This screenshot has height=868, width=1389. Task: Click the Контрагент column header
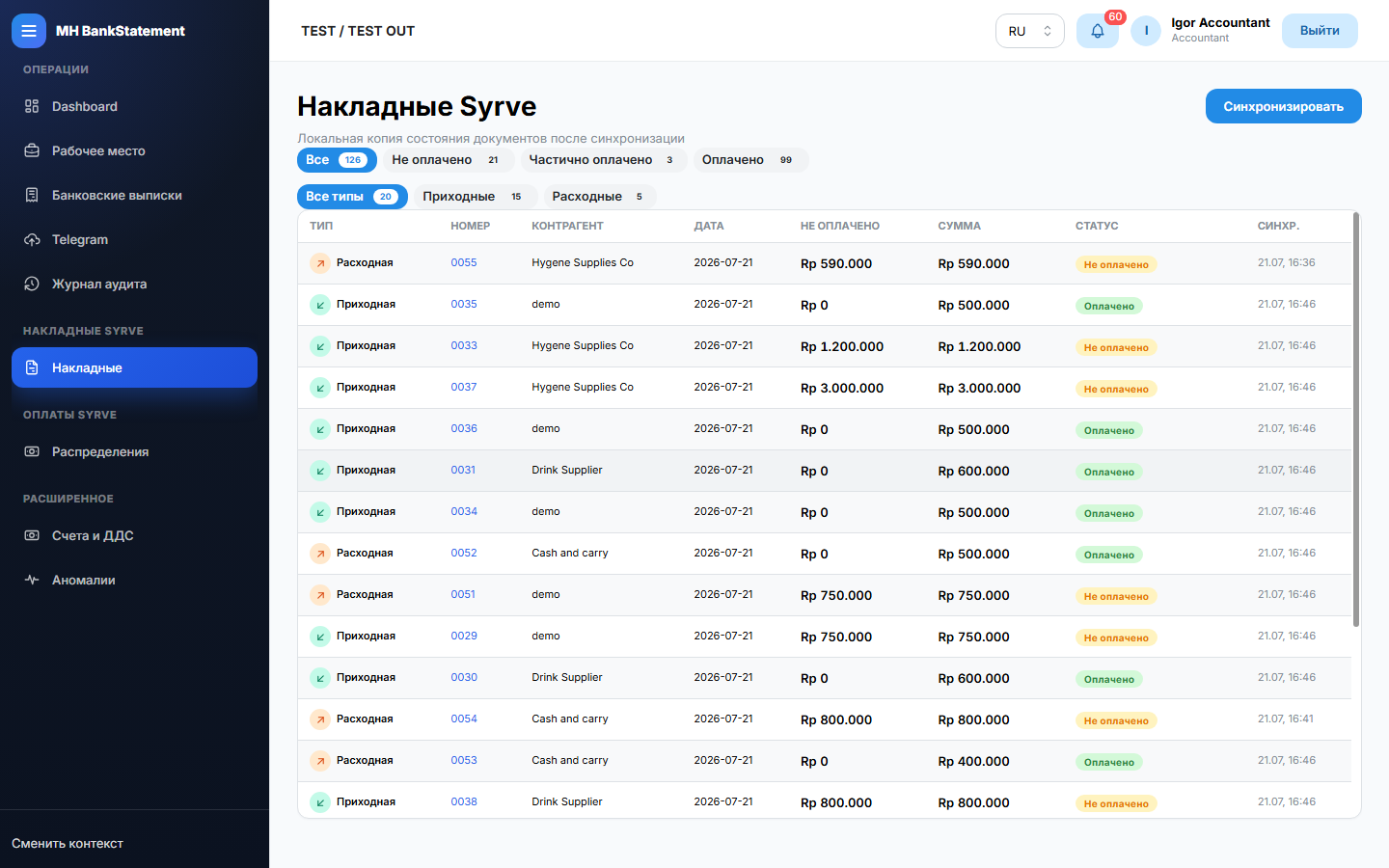click(x=567, y=226)
